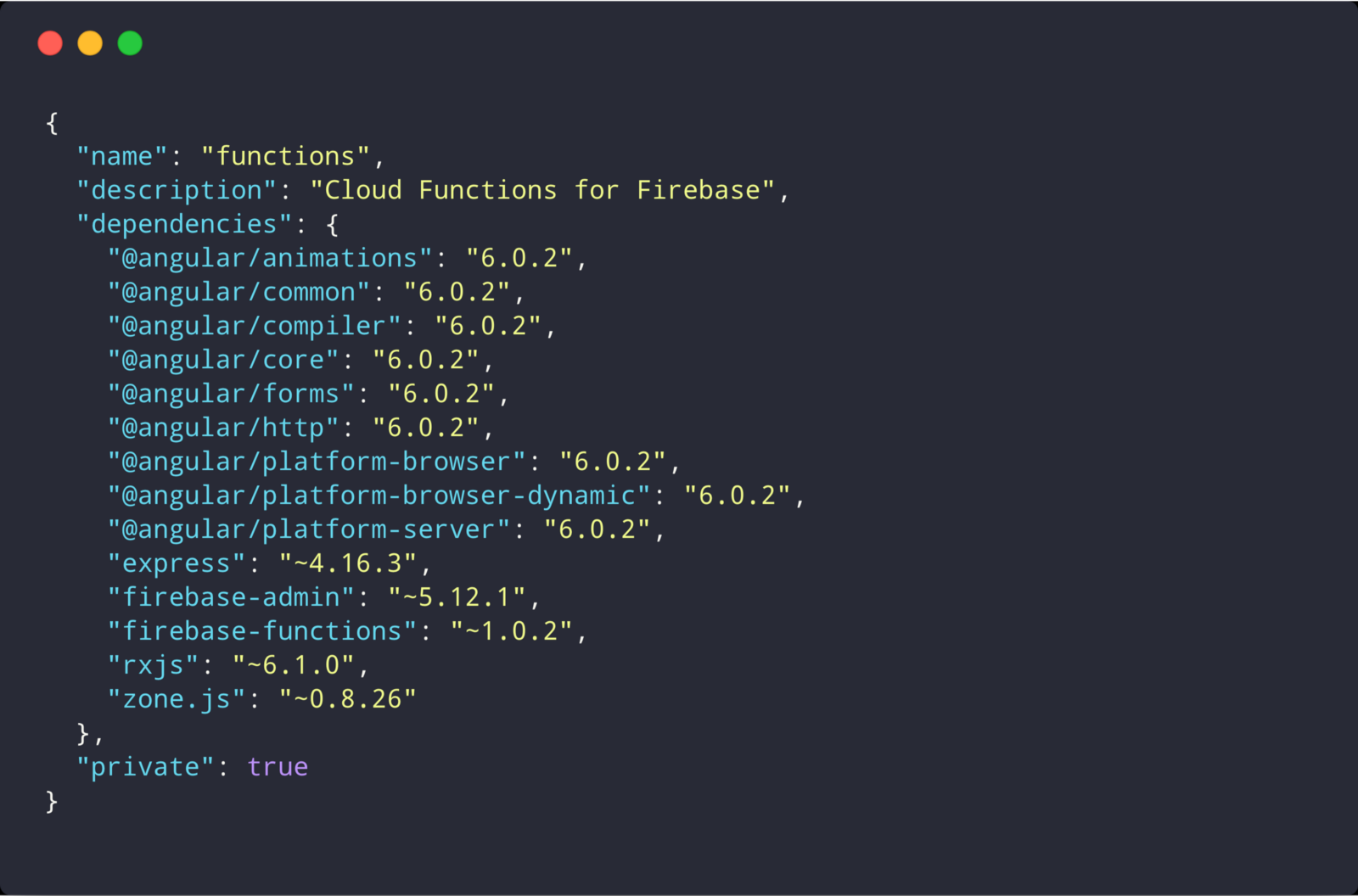Click the "dependencies" key
Image resolution: width=1358 pixels, height=896 pixels.
pyautogui.click(x=184, y=225)
